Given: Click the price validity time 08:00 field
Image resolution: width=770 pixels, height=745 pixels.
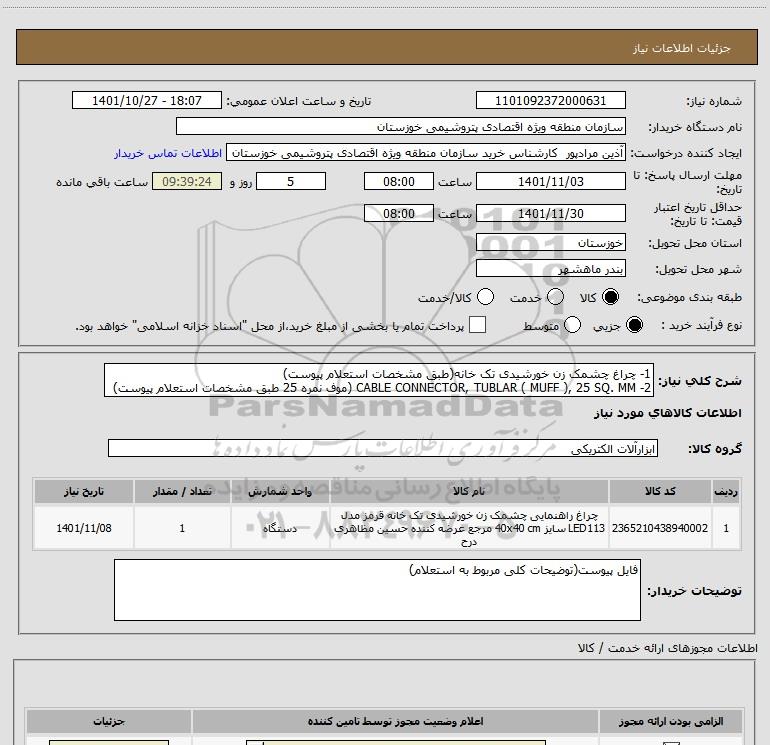Looking at the screenshot, I should (399, 213).
